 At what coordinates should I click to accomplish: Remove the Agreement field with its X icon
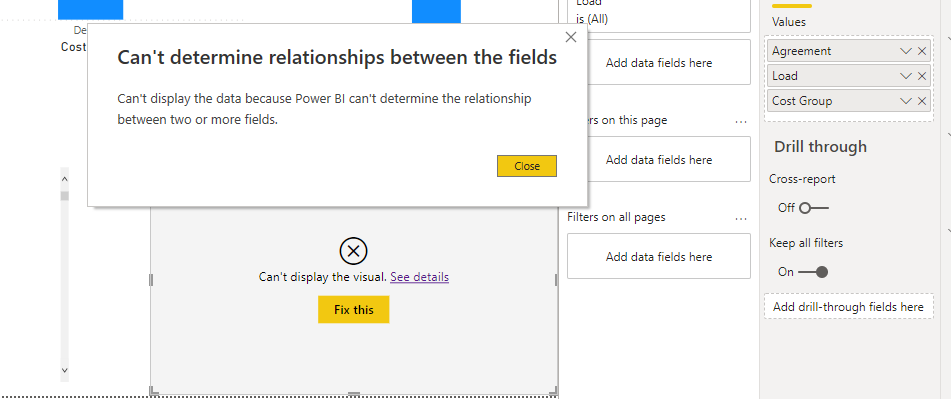point(922,52)
